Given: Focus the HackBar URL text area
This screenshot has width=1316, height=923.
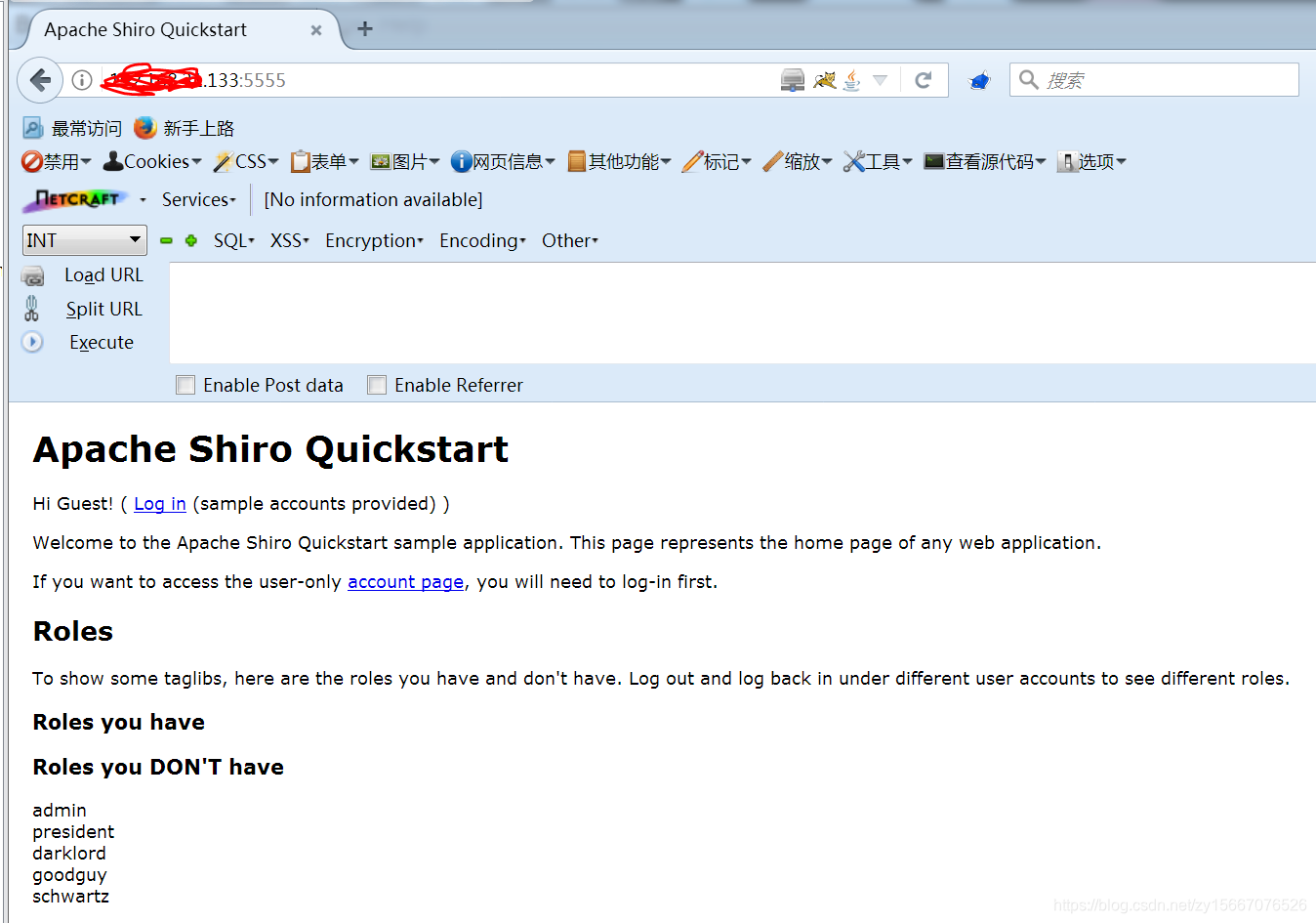Looking at the screenshot, I should tap(742, 313).
